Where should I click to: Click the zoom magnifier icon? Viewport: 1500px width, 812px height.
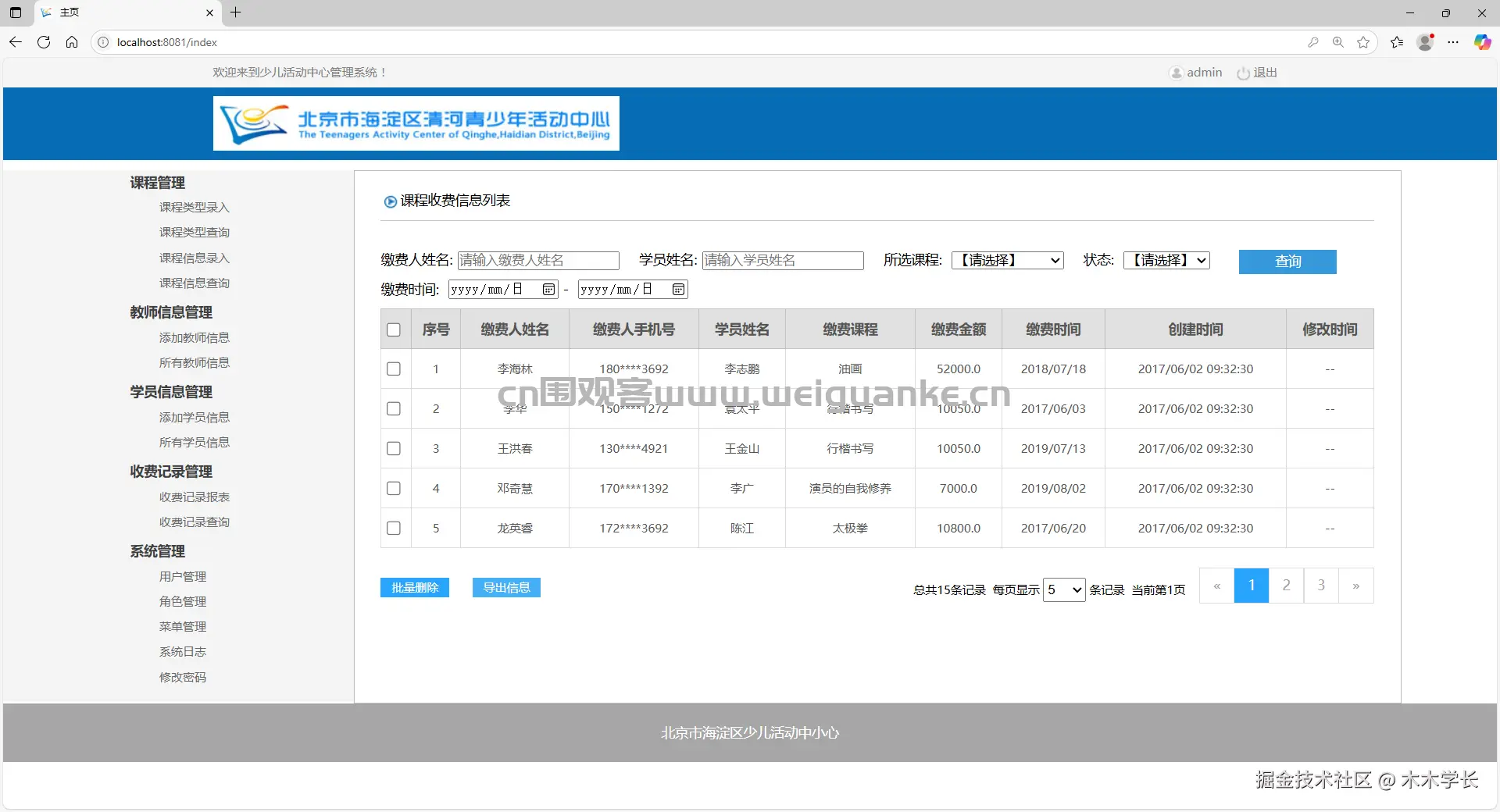[1338, 42]
